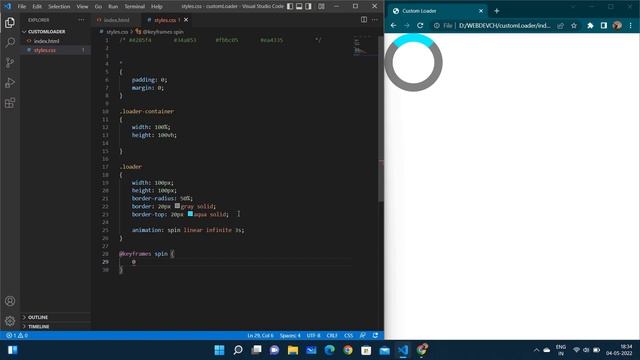Click the aqua color swatch on border-top line

[190, 213]
